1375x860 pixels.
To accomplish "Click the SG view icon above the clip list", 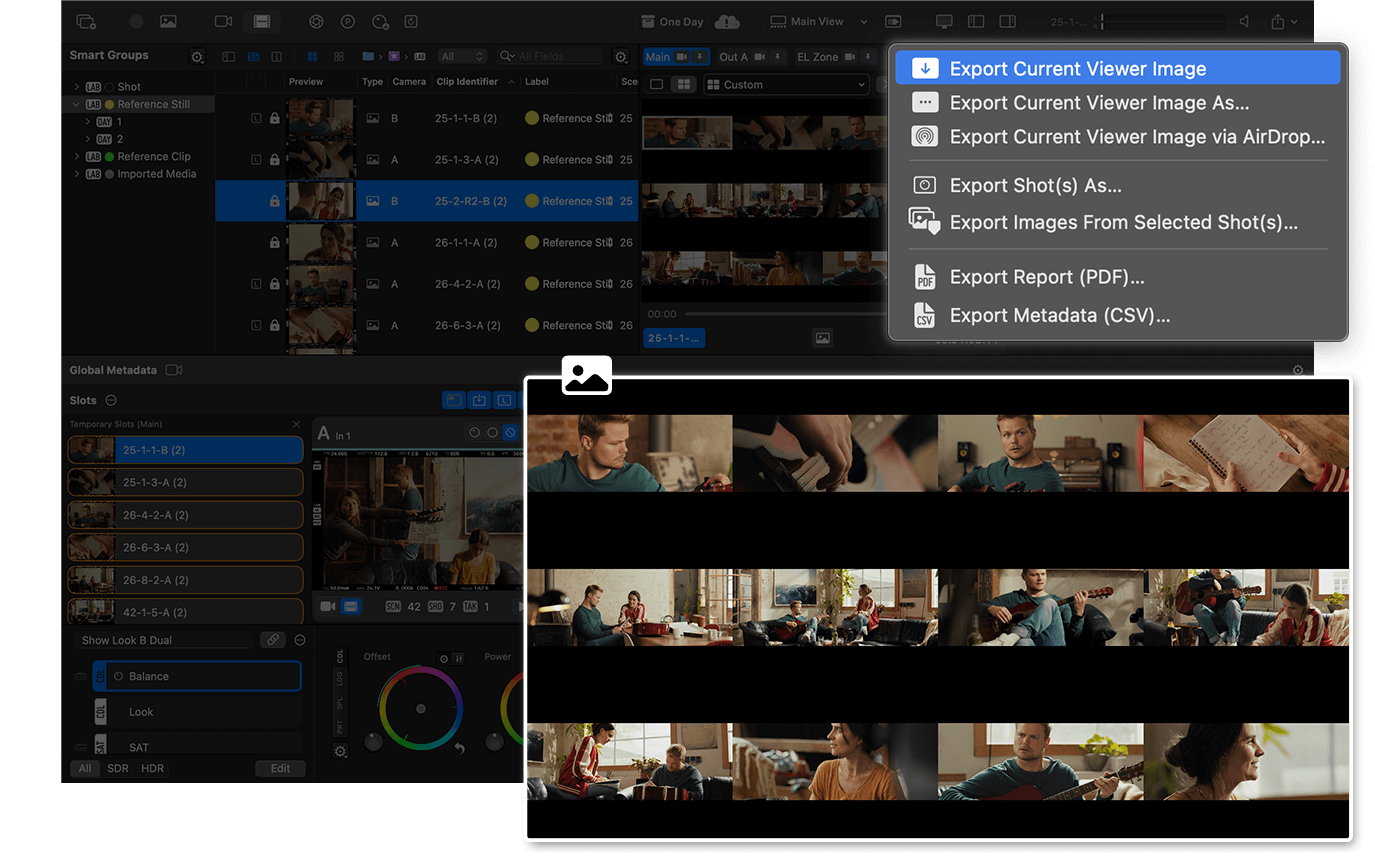I will click(x=253, y=56).
